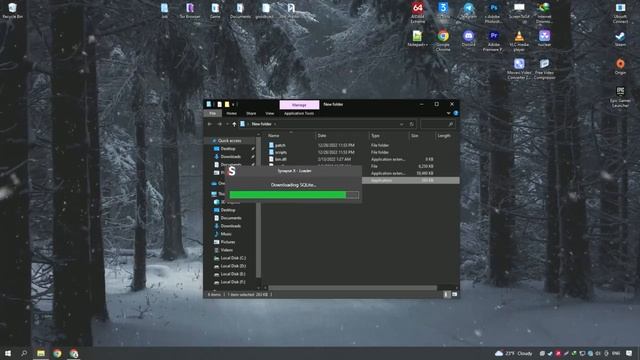
Task: Select the Manage contextual tab
Action: tap(299, 105)
